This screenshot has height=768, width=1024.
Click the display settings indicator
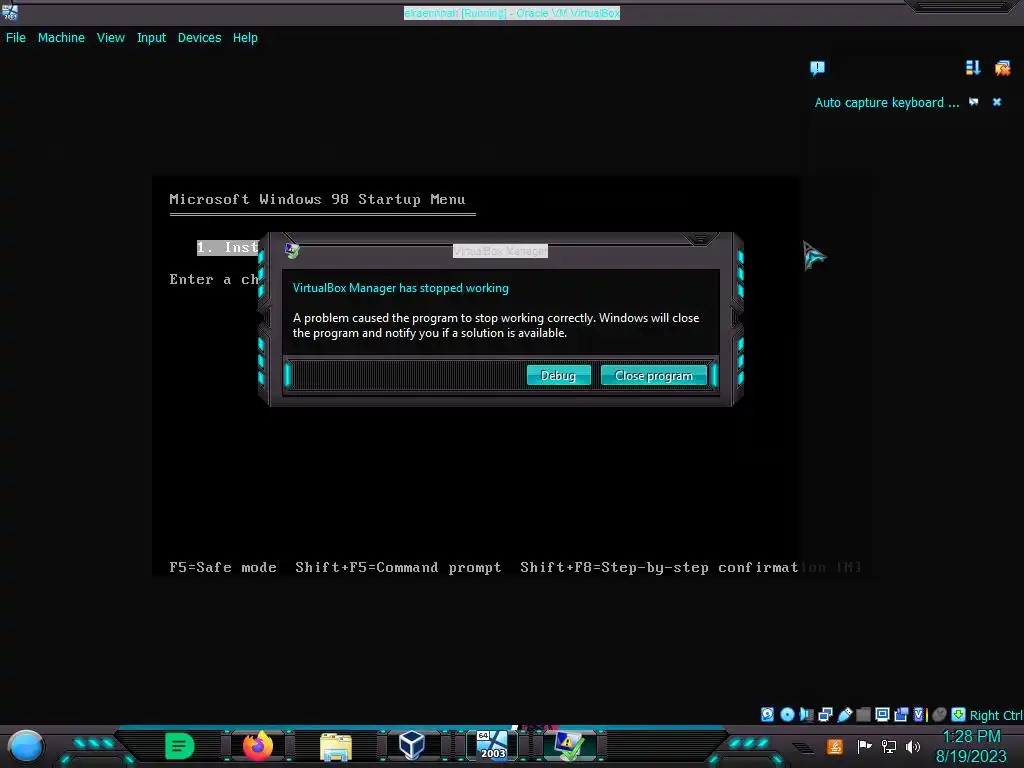[882, 714]
